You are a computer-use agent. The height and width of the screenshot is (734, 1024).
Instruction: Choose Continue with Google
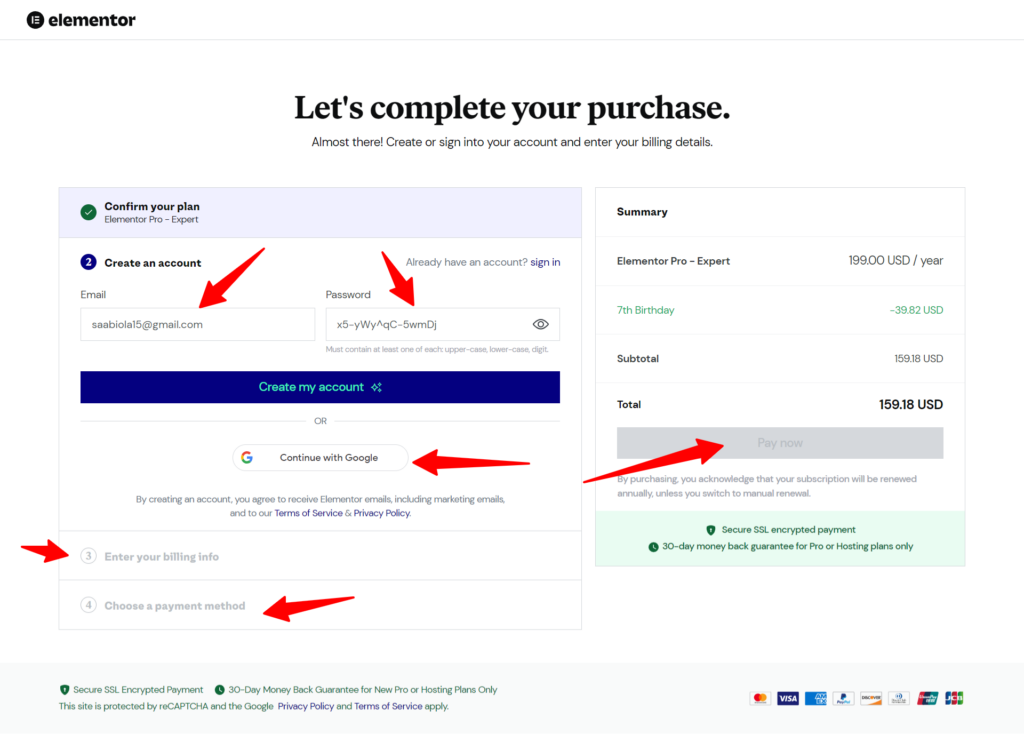(320, 457)
